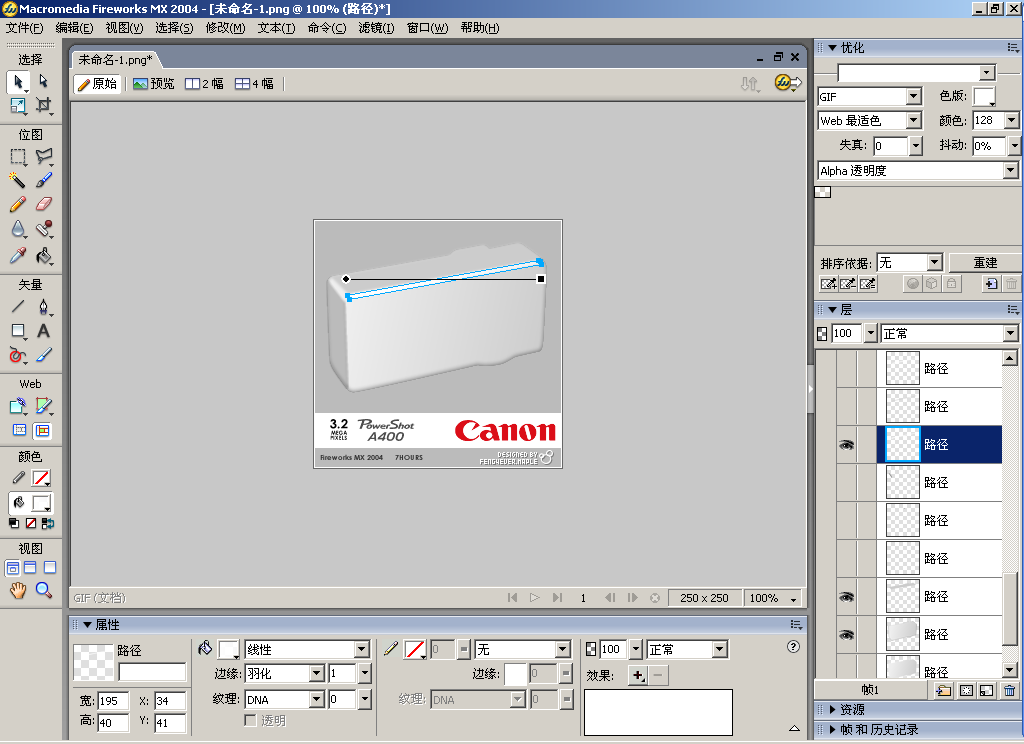This screenshot has height=744, width=1024.
Task: Switch to full screen with menus mode
Action: click(x=31, y=568)
